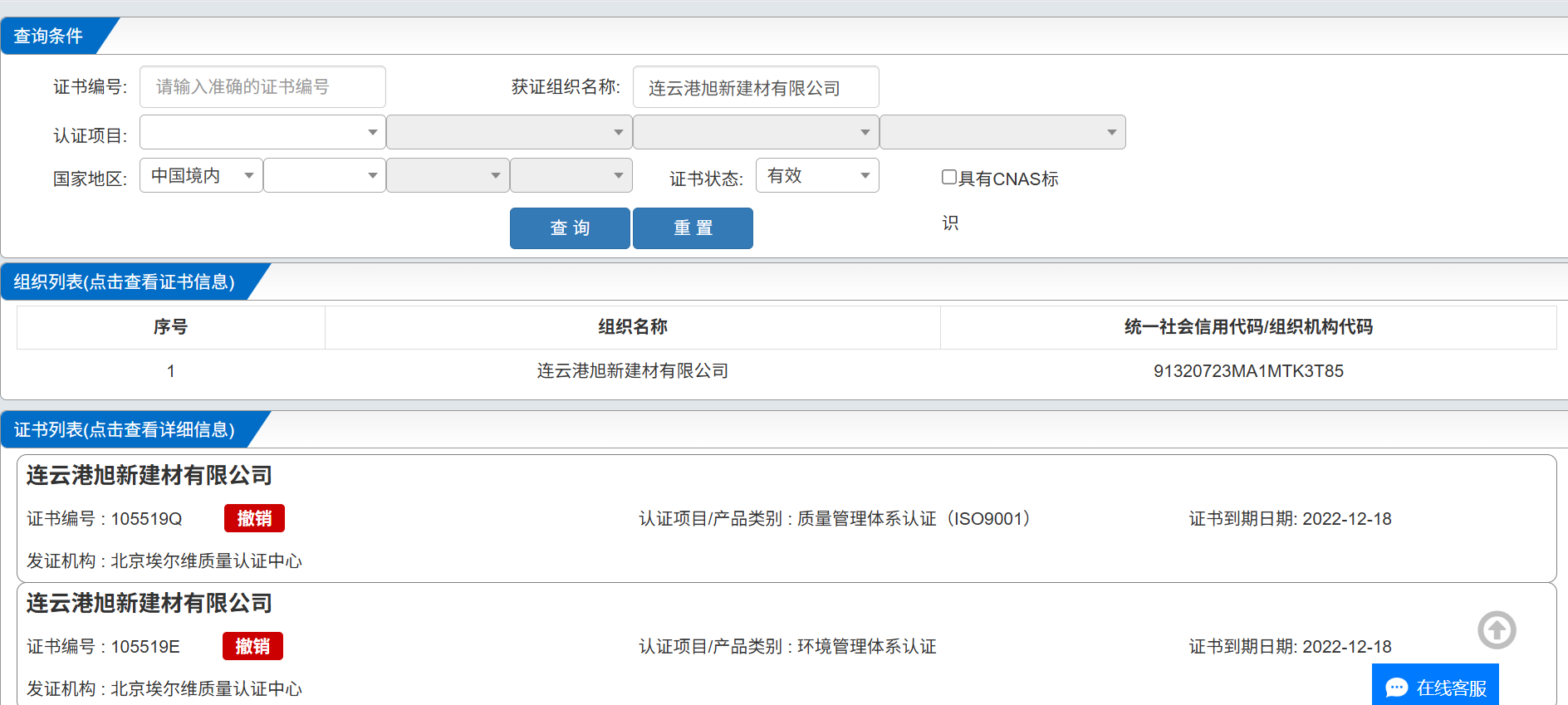Click the scroll-to-top arrow icon
The image size is (1568, 705).
pos(1497,630)
